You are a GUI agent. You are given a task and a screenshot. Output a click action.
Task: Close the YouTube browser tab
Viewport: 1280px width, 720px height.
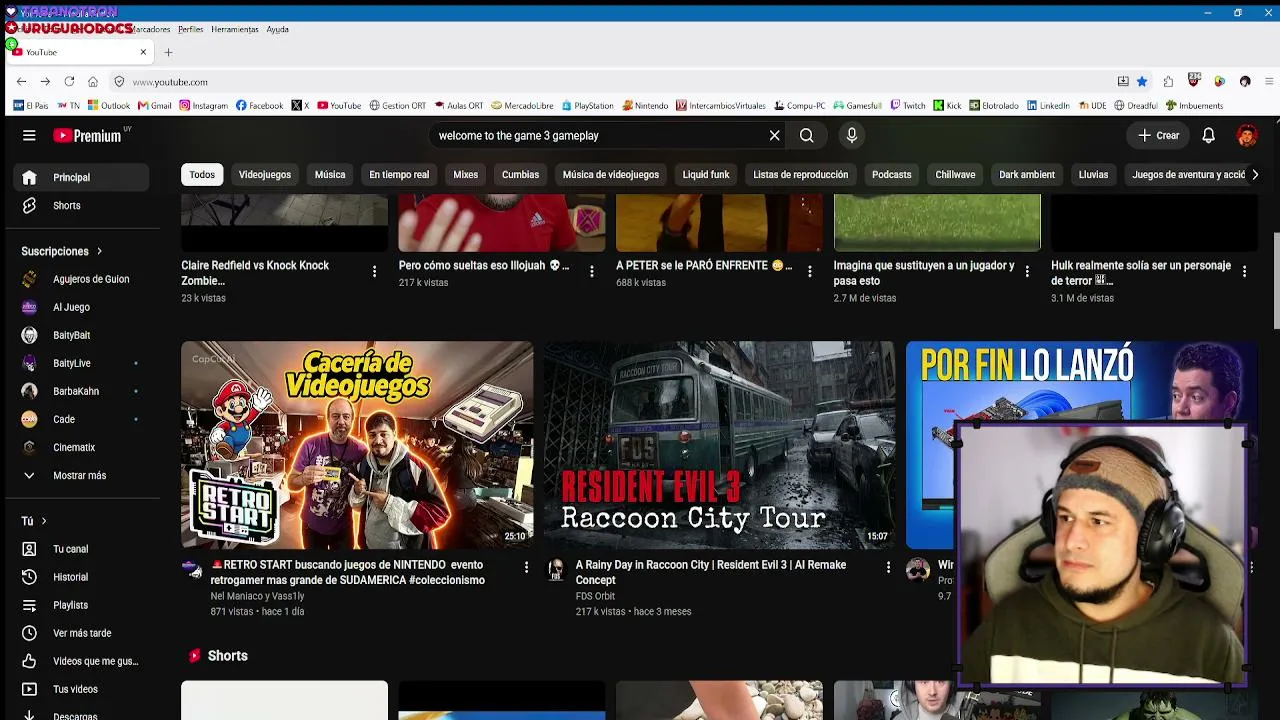coord(143,52)
